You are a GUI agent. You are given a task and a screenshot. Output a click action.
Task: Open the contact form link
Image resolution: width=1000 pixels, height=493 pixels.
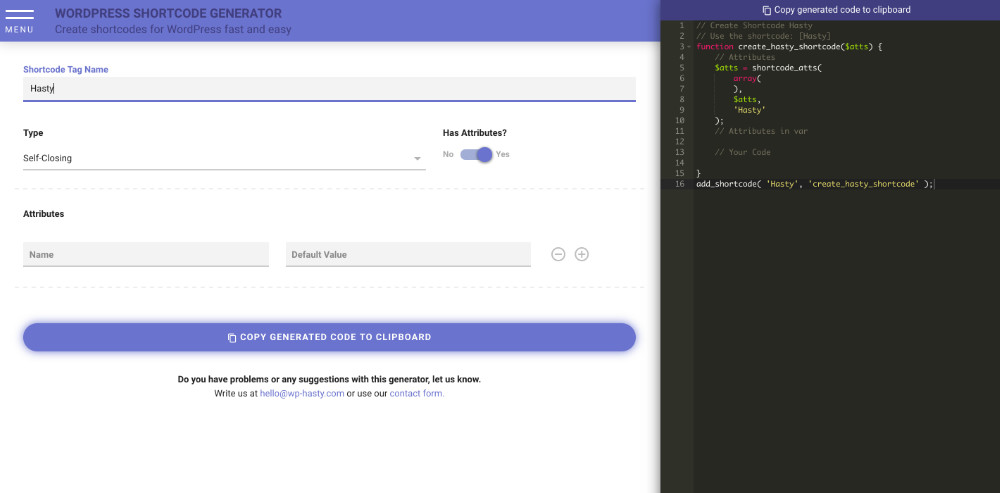point(417,394)
